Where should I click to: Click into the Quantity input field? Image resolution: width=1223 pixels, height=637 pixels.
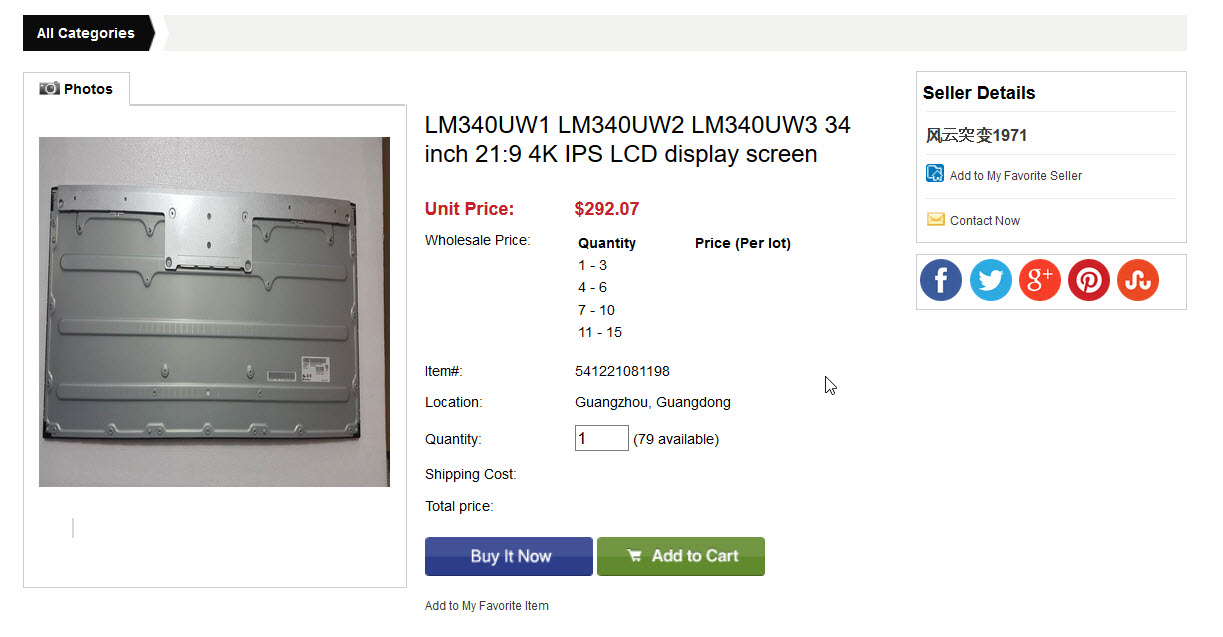click(x=602, y=438)
